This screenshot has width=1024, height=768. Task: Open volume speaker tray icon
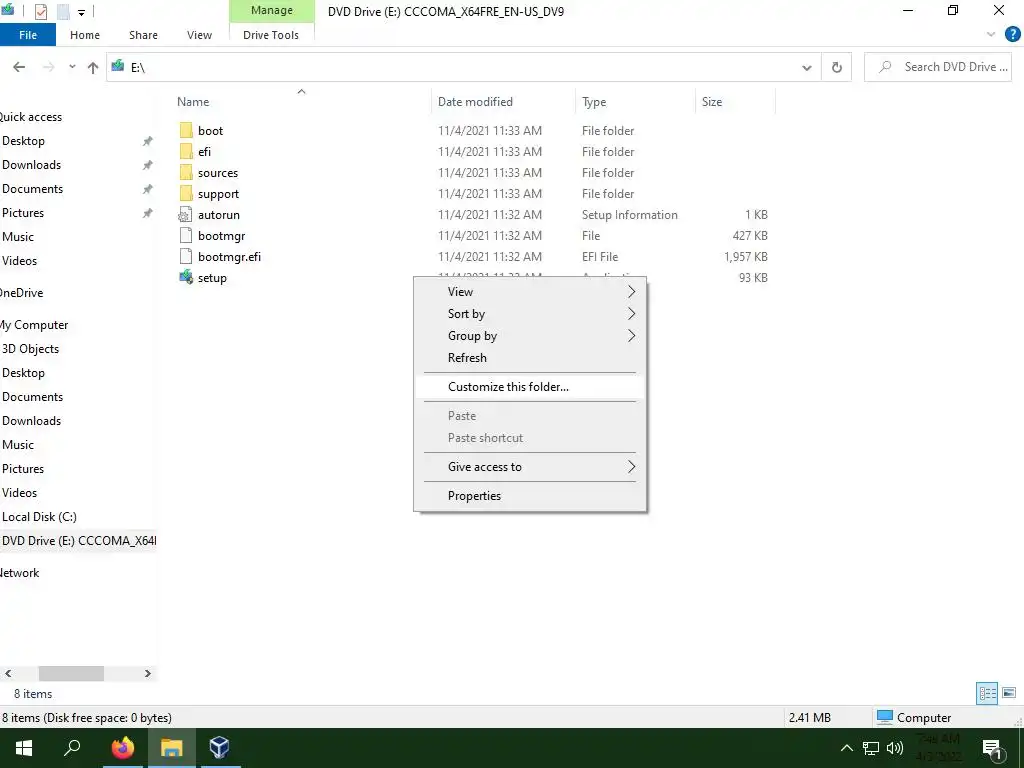[895, 748]
